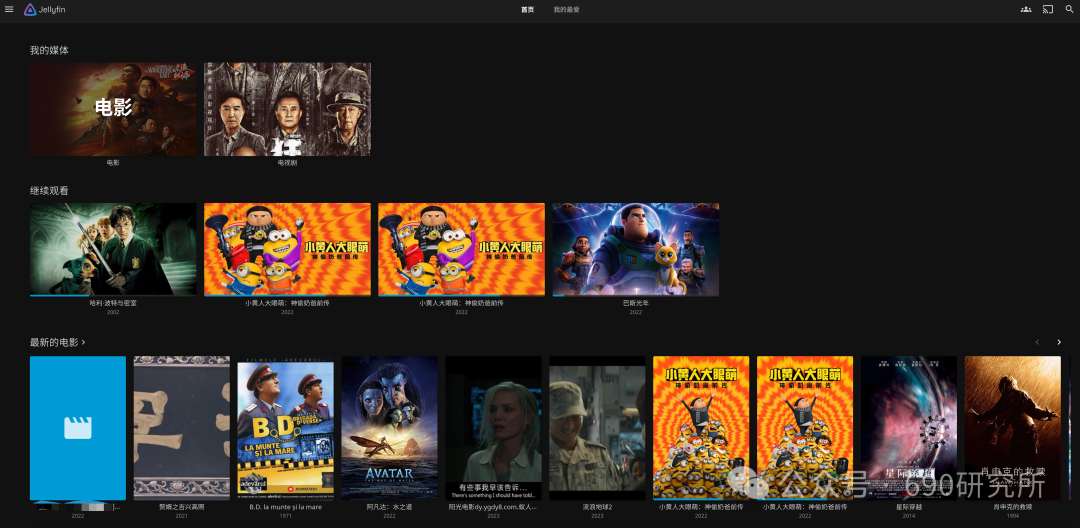Expand the 最新的电影 section
Screen dimensions: 1080x528
point(57,342)
